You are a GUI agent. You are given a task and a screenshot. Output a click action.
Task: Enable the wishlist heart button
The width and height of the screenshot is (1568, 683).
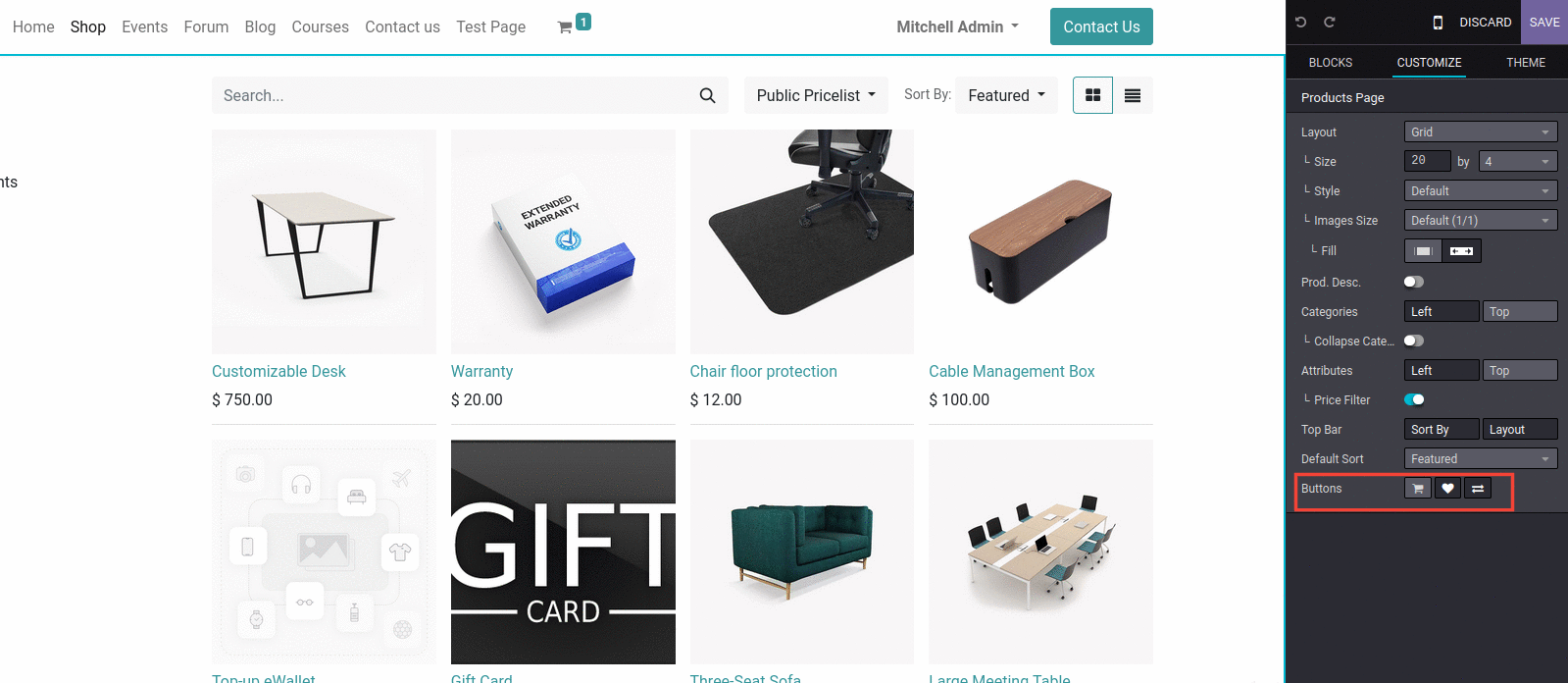coord(1447,488)
